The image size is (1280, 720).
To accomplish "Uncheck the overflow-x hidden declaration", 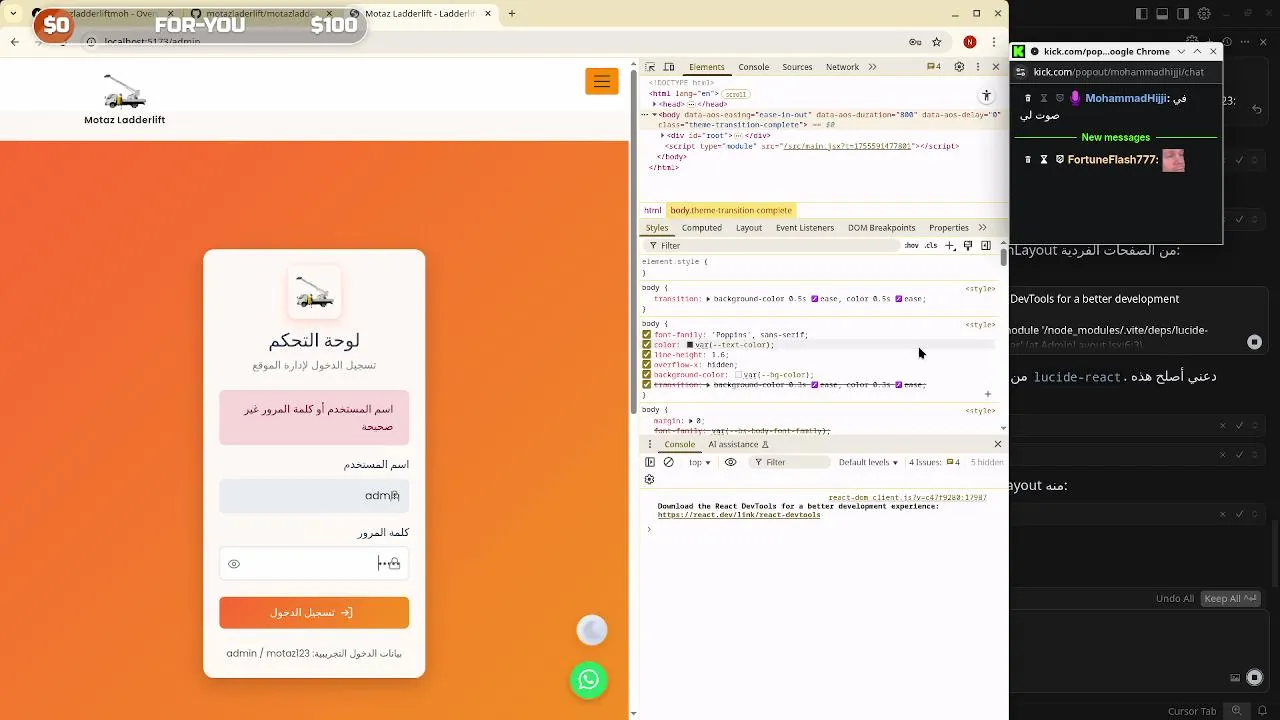I will [x=647, y=365].
